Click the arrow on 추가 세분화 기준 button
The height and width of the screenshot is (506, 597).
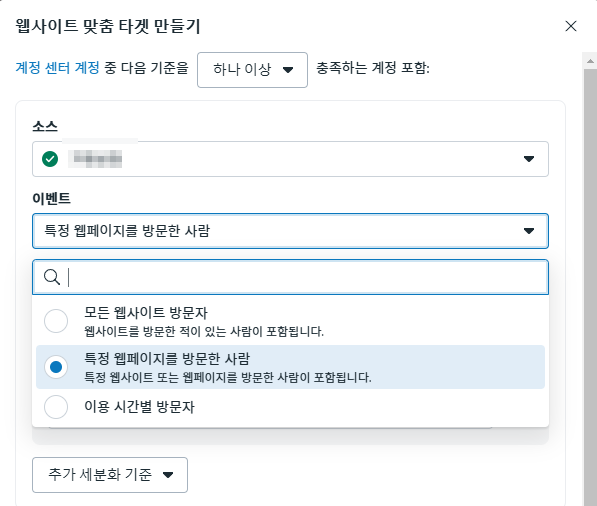point(168,475)
